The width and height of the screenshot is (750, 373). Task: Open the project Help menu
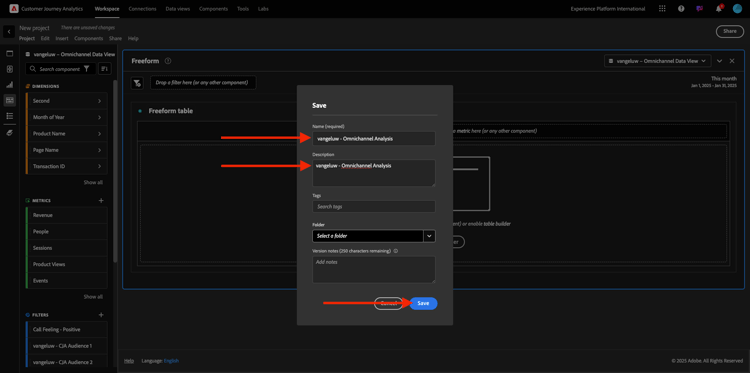(133, 38)
